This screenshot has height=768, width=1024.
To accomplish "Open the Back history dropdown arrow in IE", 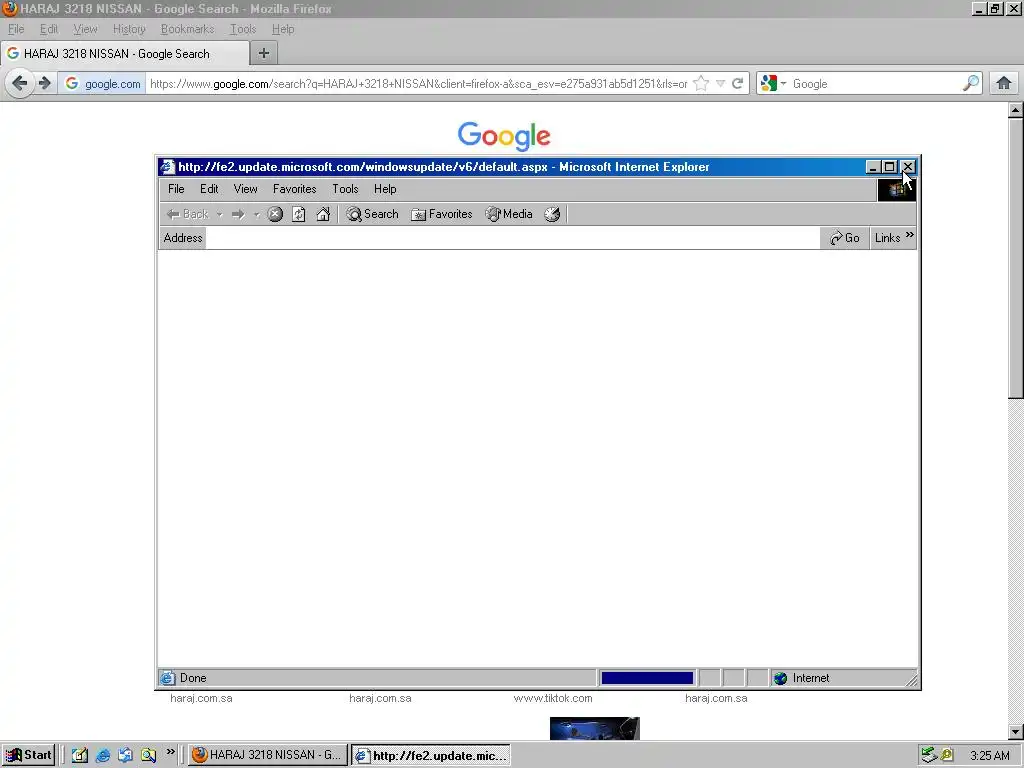I will (x=219, y=214).
